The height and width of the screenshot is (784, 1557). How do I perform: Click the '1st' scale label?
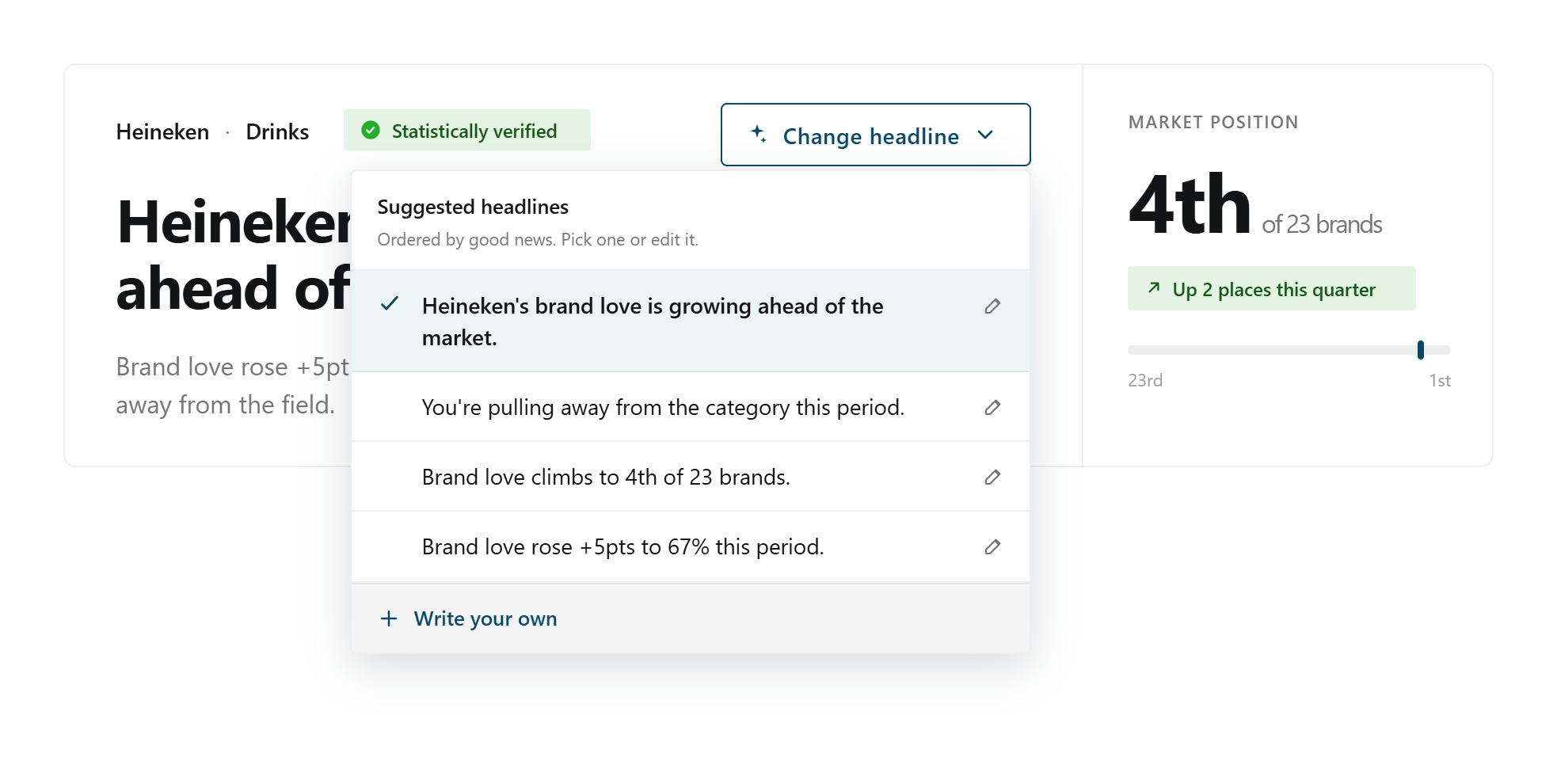pyautogui.click(x=1440, y=380)
